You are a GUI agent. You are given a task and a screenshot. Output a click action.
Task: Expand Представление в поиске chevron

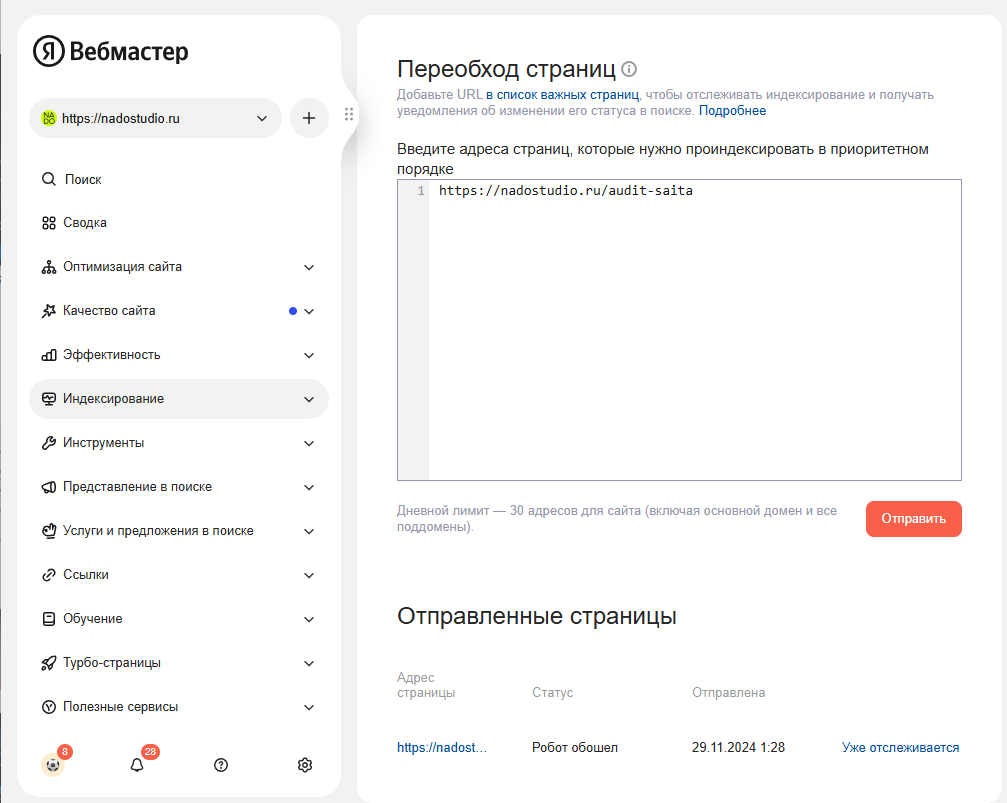click(309, 488)
